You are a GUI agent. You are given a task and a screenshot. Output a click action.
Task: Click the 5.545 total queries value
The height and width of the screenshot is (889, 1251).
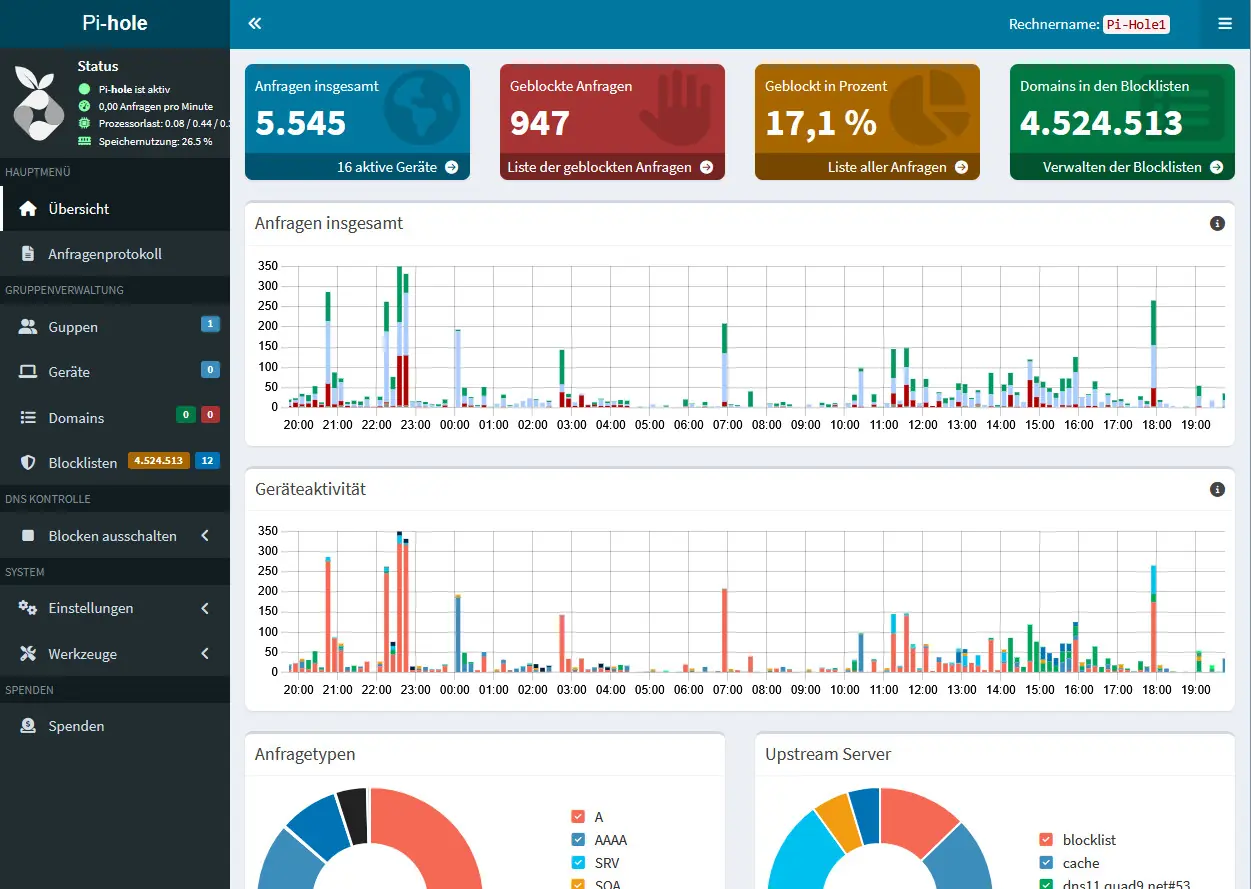point(301,123)
